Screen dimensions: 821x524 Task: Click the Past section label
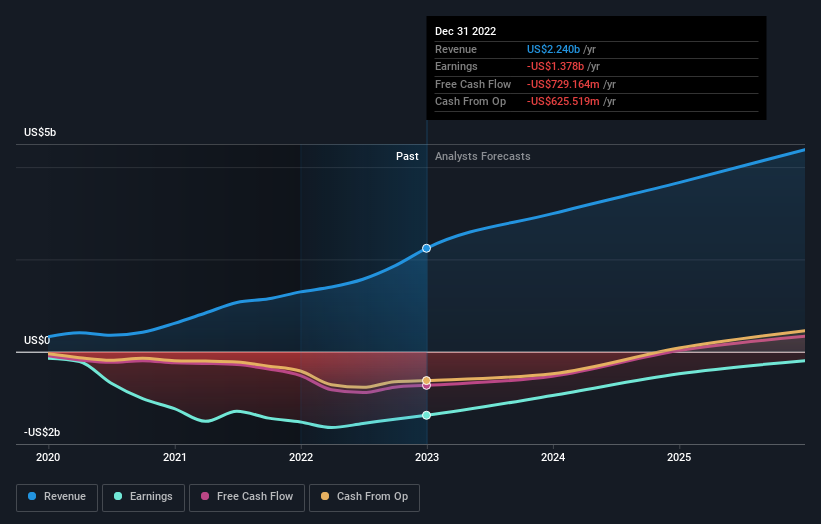tap(407, 156)
